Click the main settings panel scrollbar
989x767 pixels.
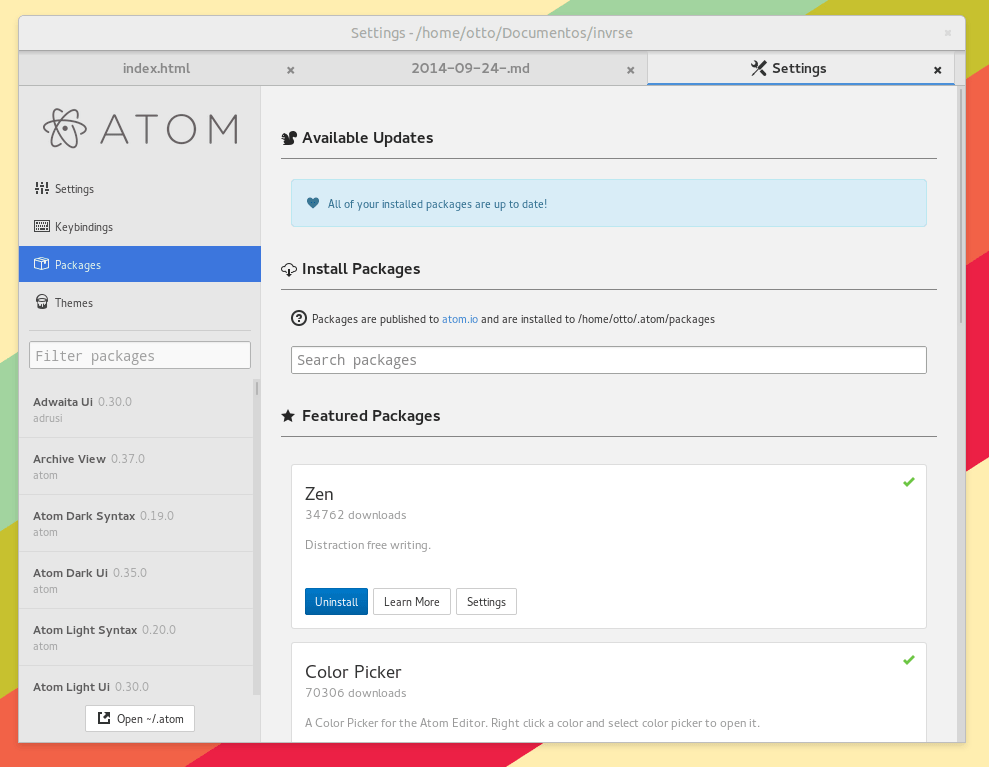(x=961, y=206)
